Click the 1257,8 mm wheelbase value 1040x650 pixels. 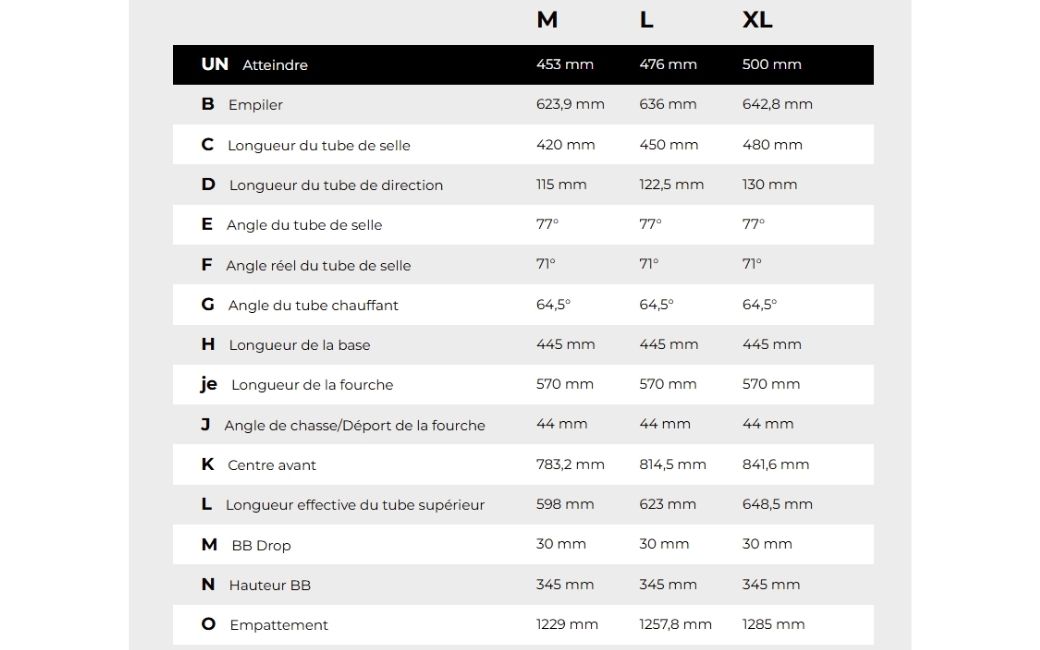coord(675,624)
